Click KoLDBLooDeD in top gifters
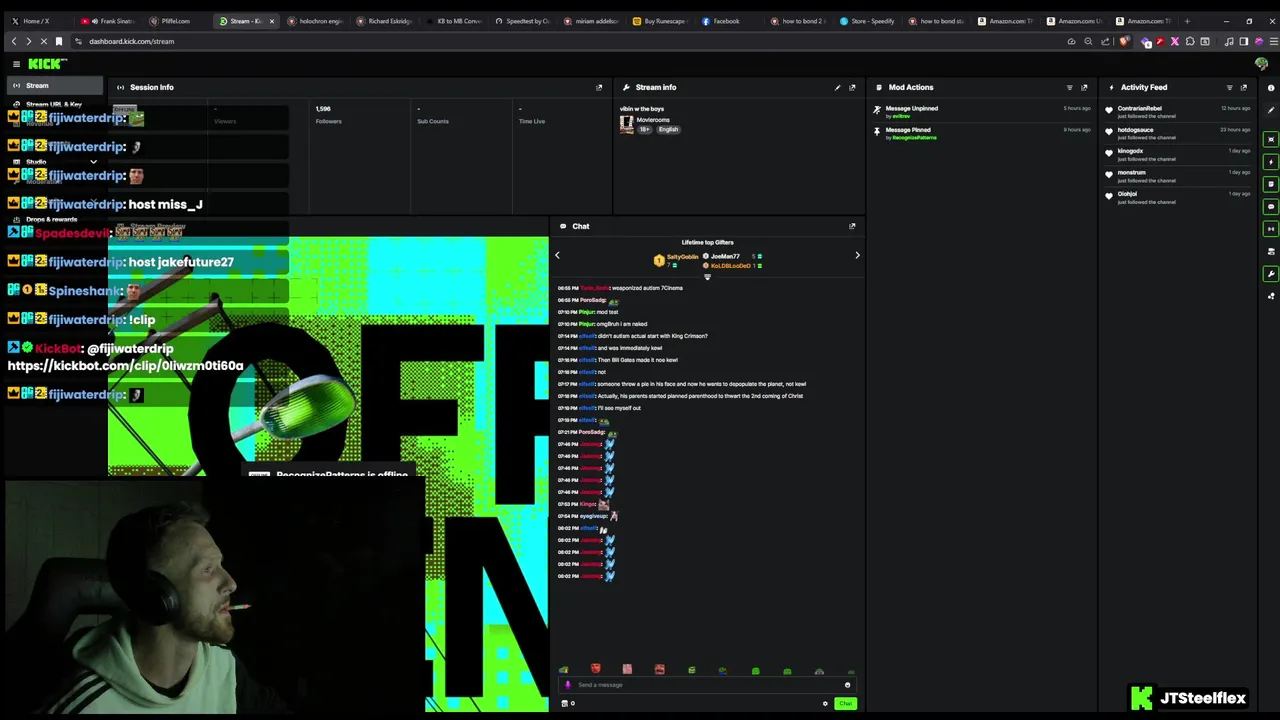 pos(730,266)
